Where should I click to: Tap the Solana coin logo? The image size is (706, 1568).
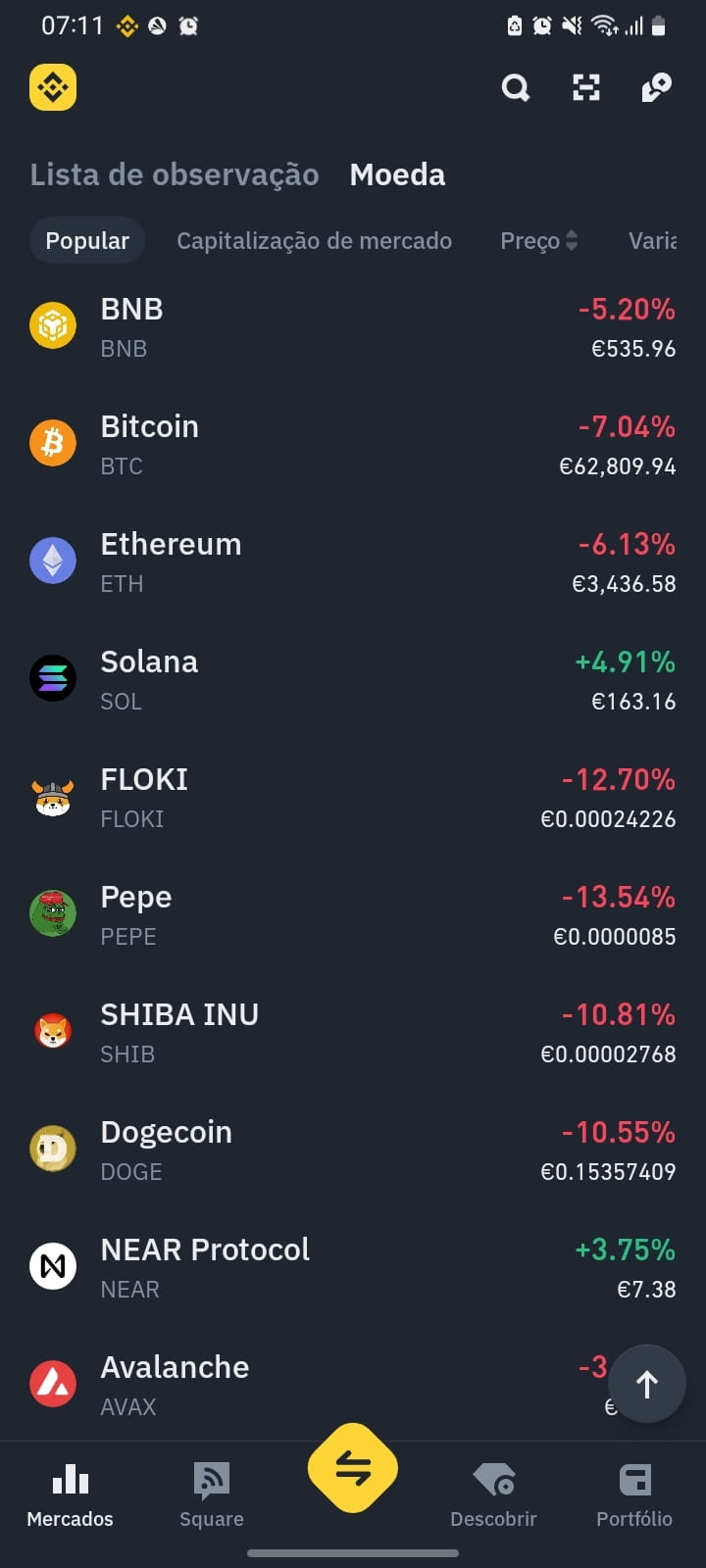pyautogui.click(x=53, y=678)
